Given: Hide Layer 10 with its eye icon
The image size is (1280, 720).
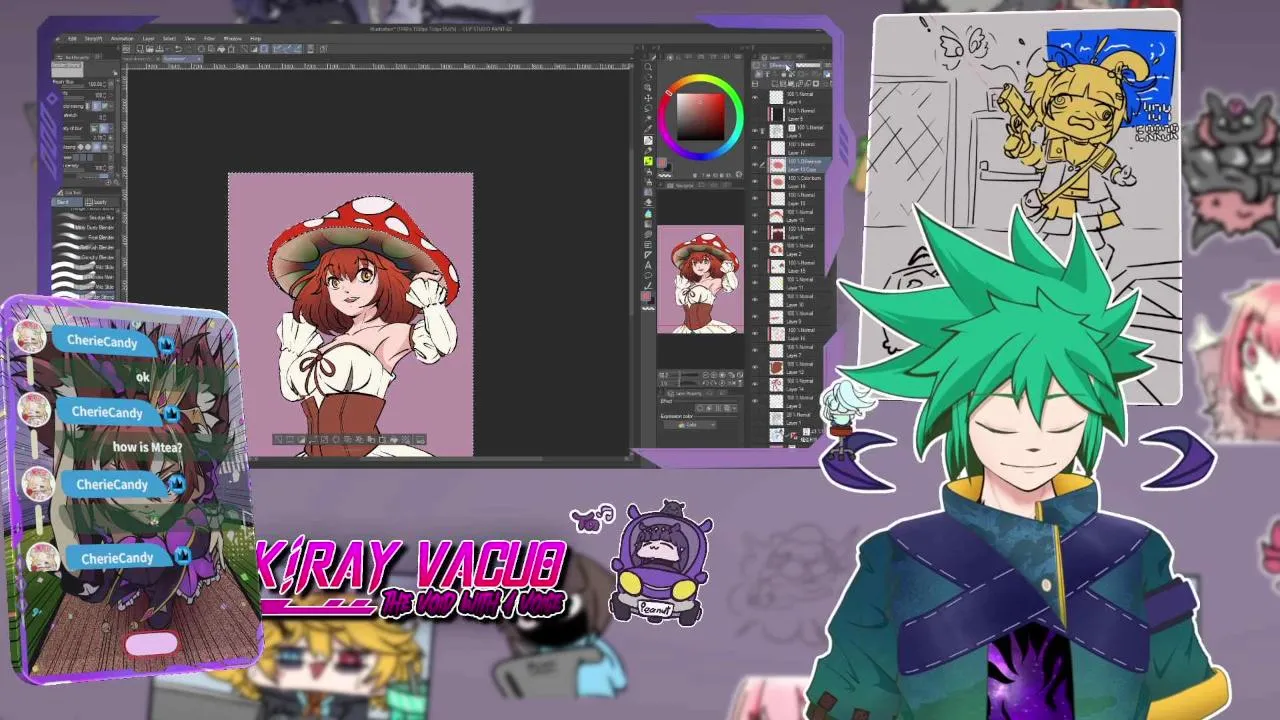Looking at the screenshot, I should coord(755,300).
